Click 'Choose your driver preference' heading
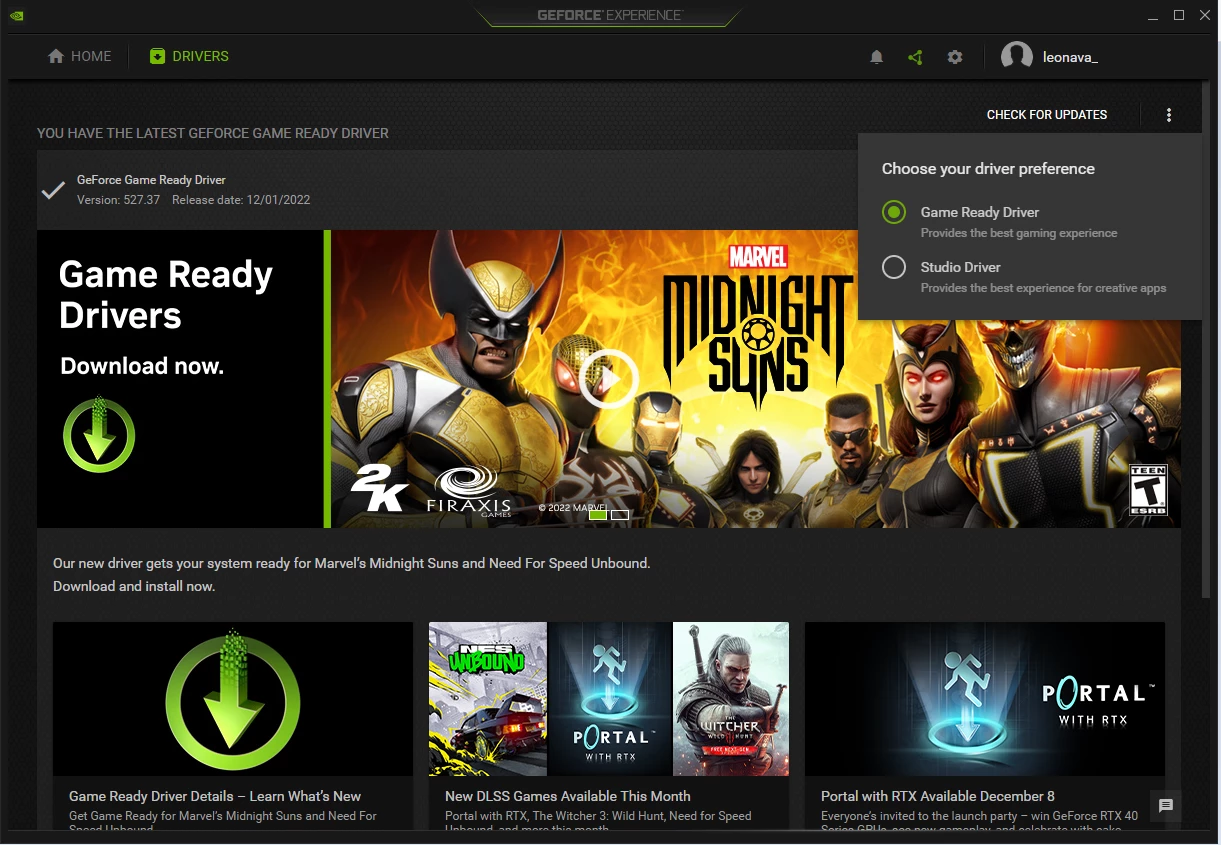 (x=988, y=169)
